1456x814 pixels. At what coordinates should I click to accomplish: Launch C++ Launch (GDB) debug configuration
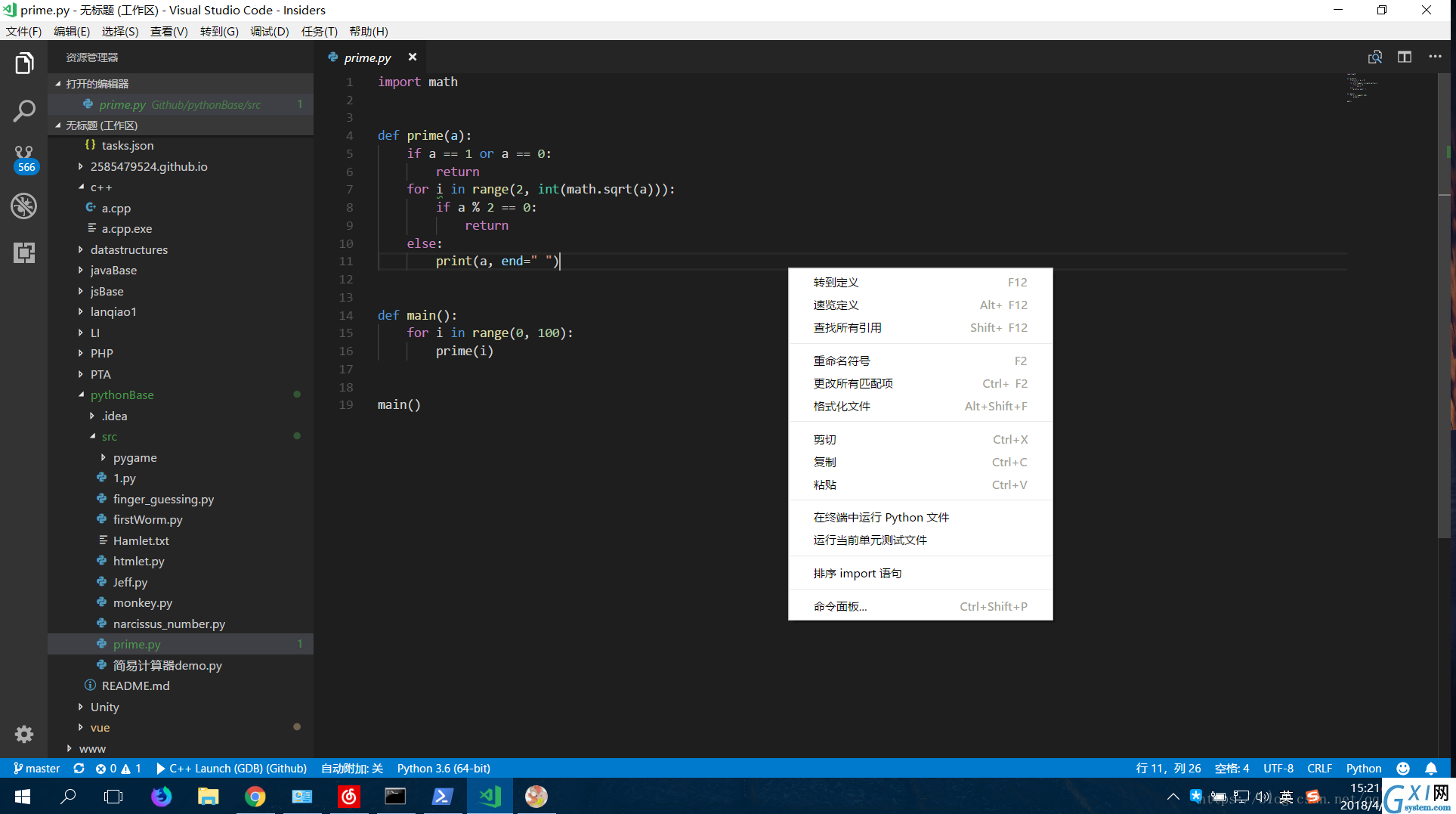click(231, 768)
